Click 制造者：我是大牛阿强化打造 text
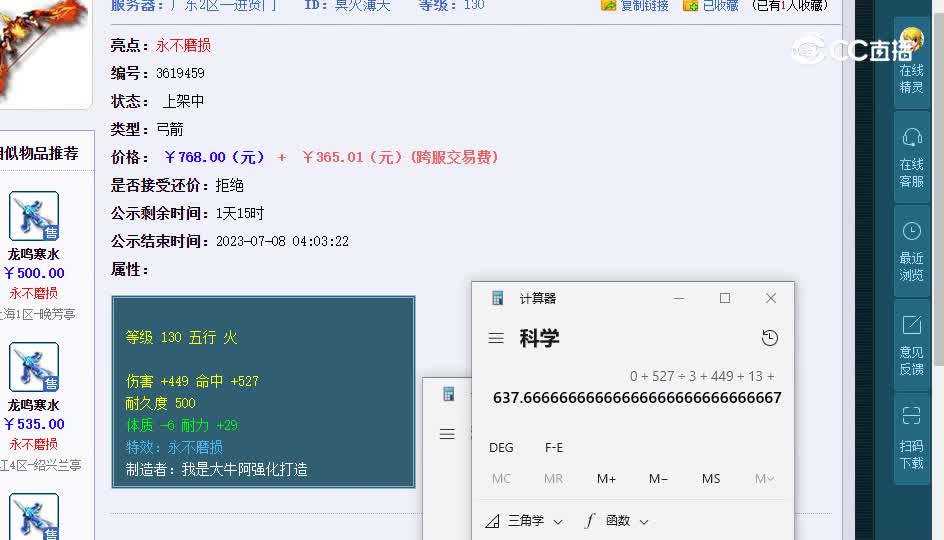Screen dimensions: 944x540 point(216,470)
